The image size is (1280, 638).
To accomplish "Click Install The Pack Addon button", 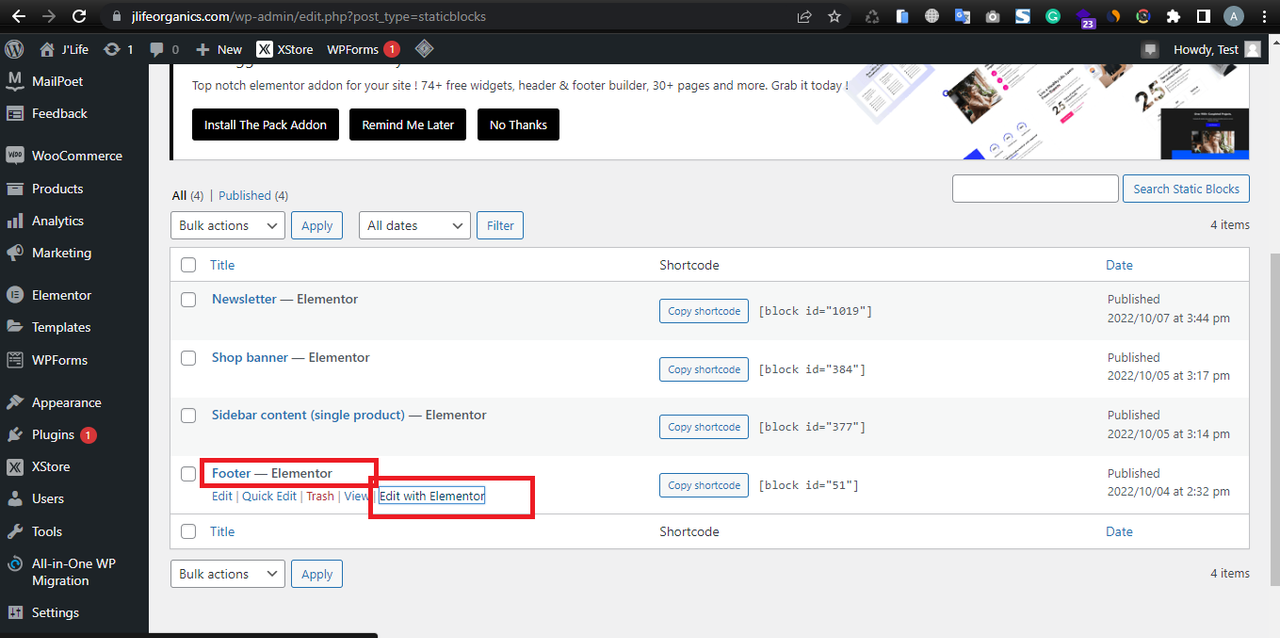I will click(x=266, y=125).
